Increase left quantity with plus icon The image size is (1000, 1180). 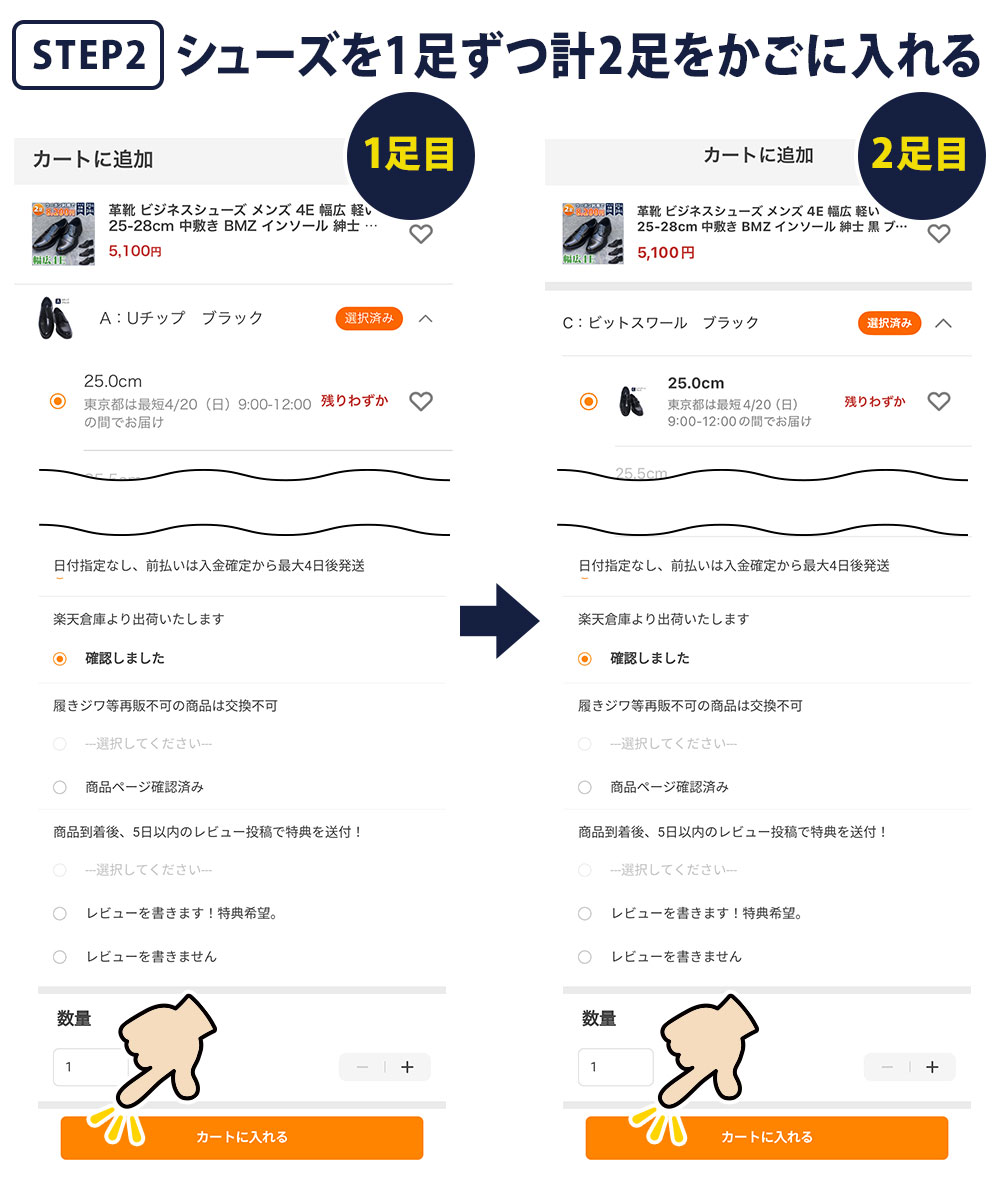[x=408, y=1067]
